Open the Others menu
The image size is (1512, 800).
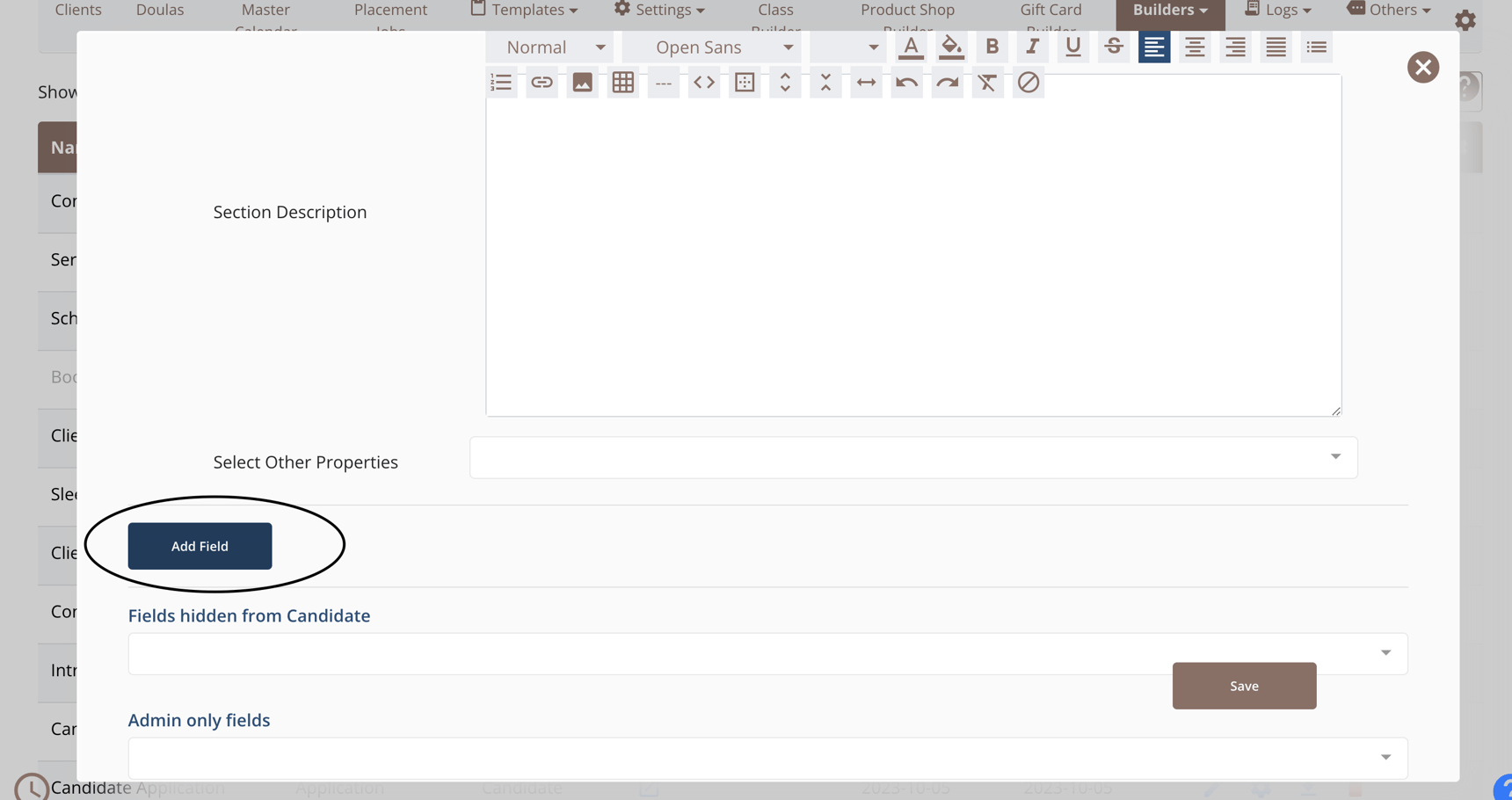pos(1389,10)
